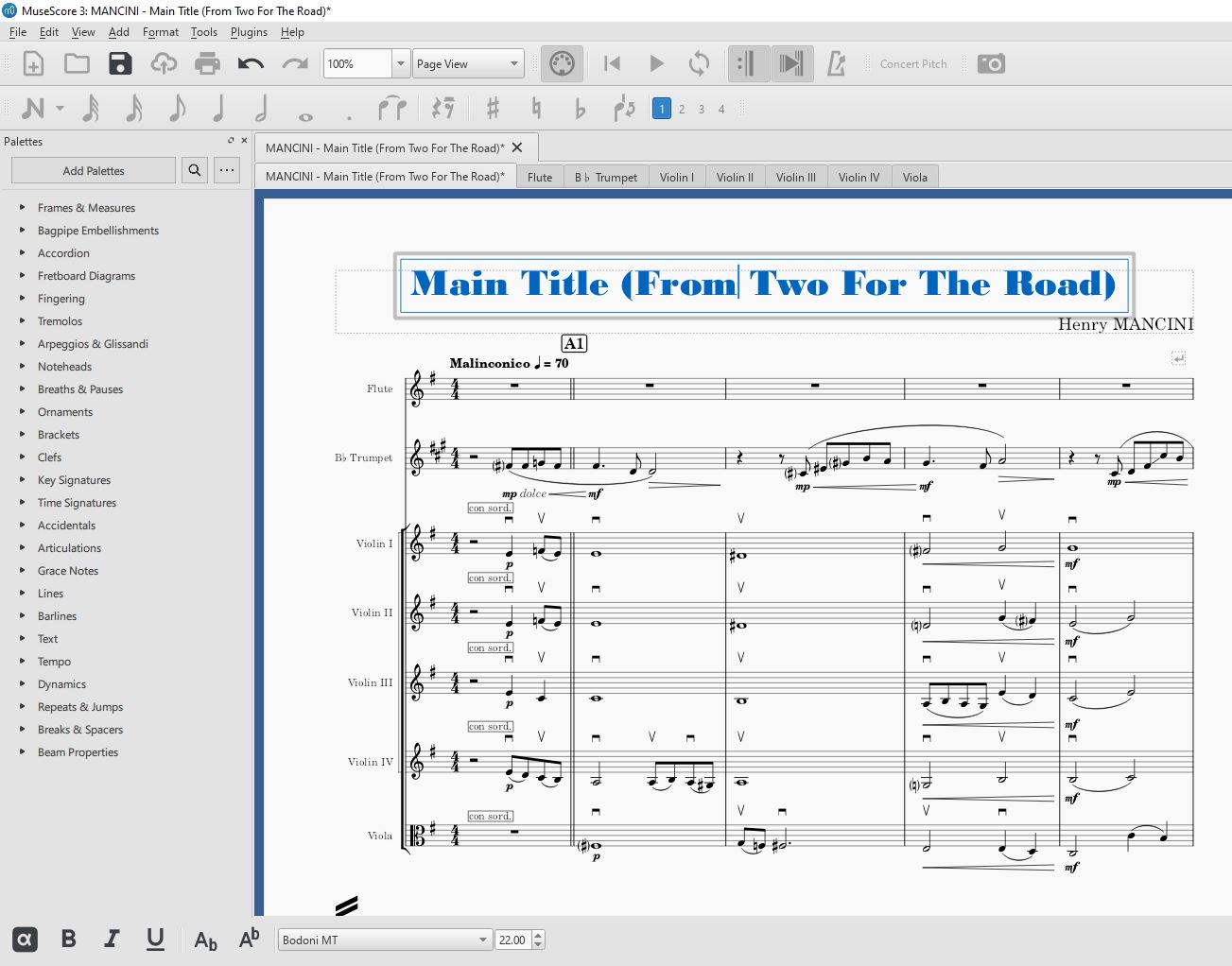Click the Add Palettes button
Image resolution: width=1232 pixels, height=966 pixels.
pyautogui.click(x=93, y=170)
